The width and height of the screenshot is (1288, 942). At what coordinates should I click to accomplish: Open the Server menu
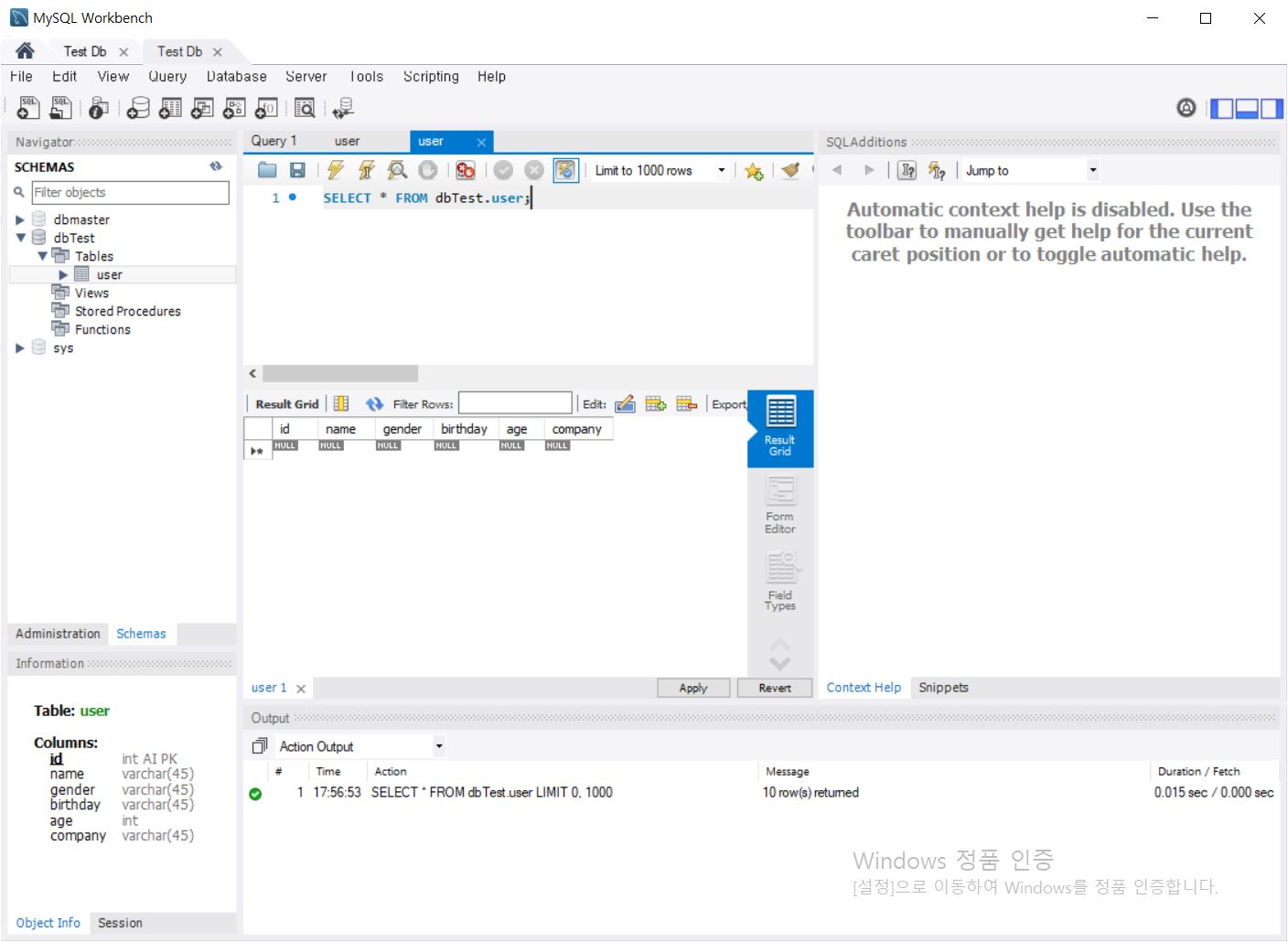coord(306,77)
